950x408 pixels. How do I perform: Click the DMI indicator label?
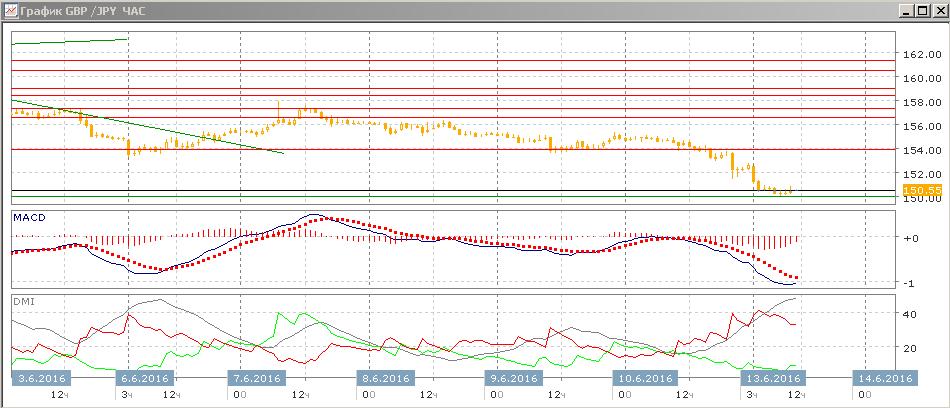pos(23,301)
